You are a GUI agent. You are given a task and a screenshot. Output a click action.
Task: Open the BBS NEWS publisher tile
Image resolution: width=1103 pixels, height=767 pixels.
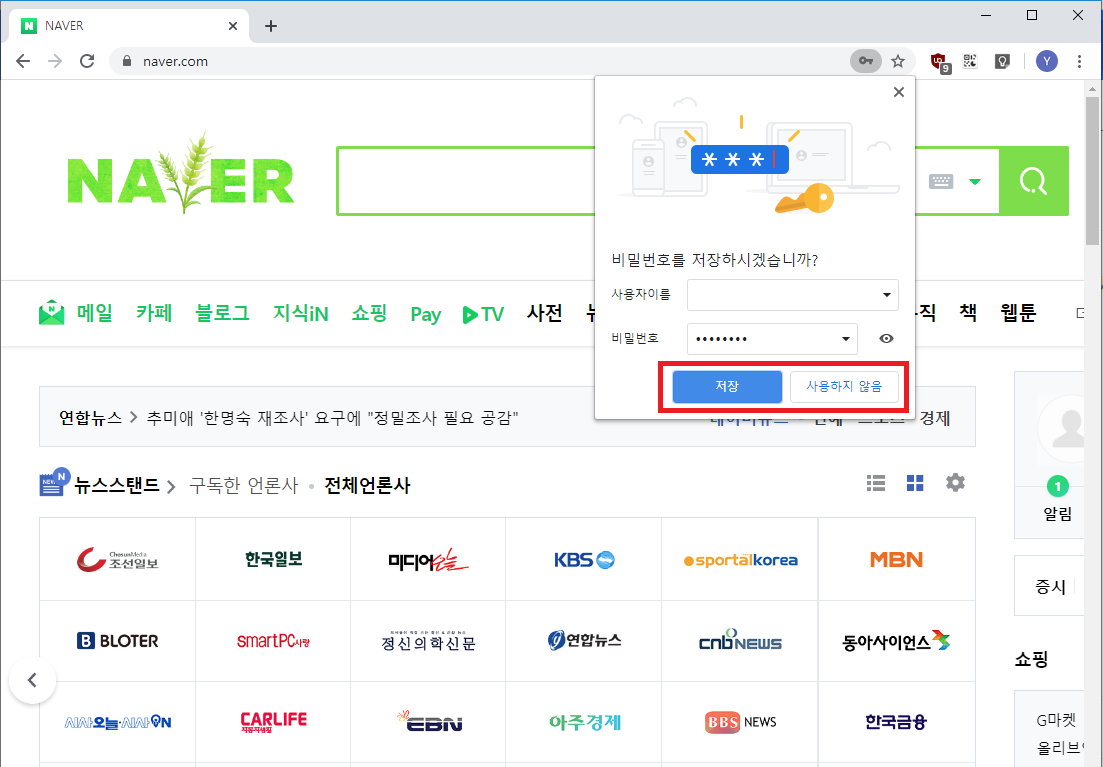pos(740,722)
